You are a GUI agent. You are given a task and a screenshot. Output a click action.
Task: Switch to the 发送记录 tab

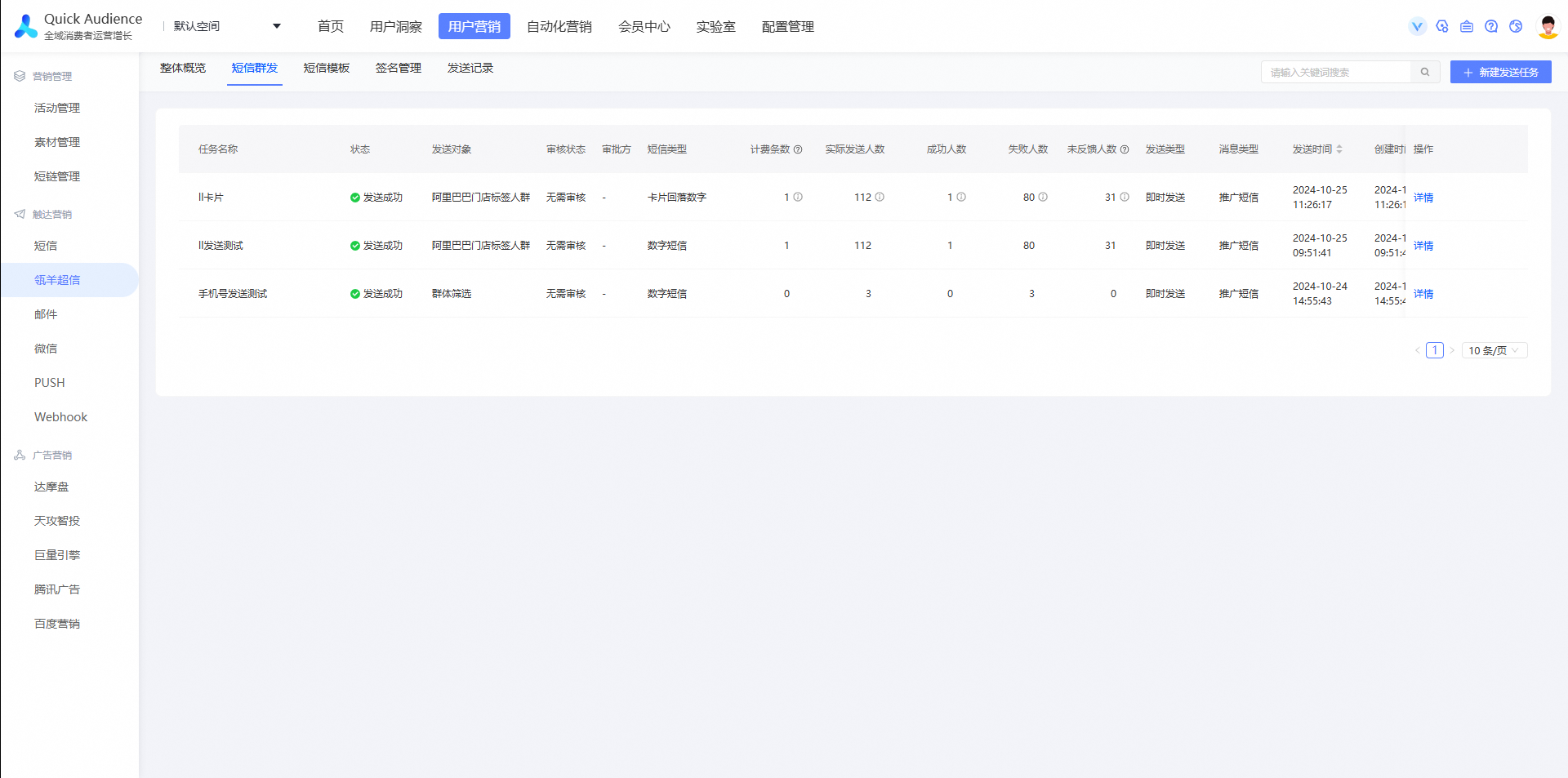tap(470, 68)
